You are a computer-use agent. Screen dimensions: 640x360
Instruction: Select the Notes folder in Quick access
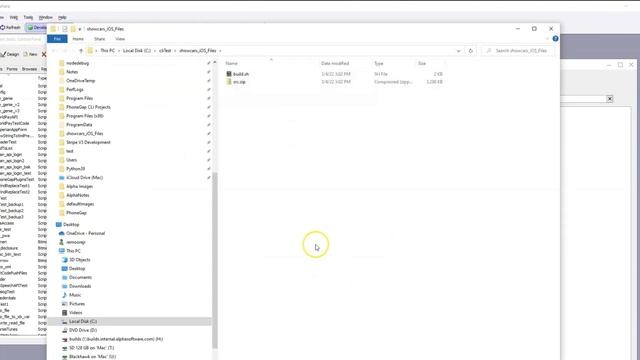point(72,72)
